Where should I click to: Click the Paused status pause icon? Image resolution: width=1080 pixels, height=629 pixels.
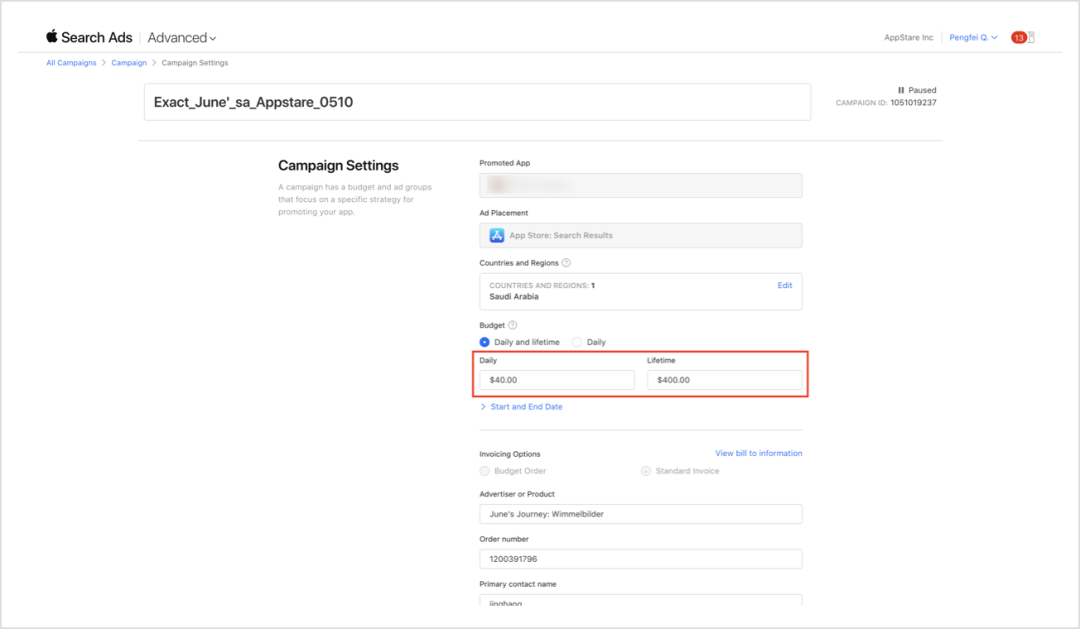(901, 90)
